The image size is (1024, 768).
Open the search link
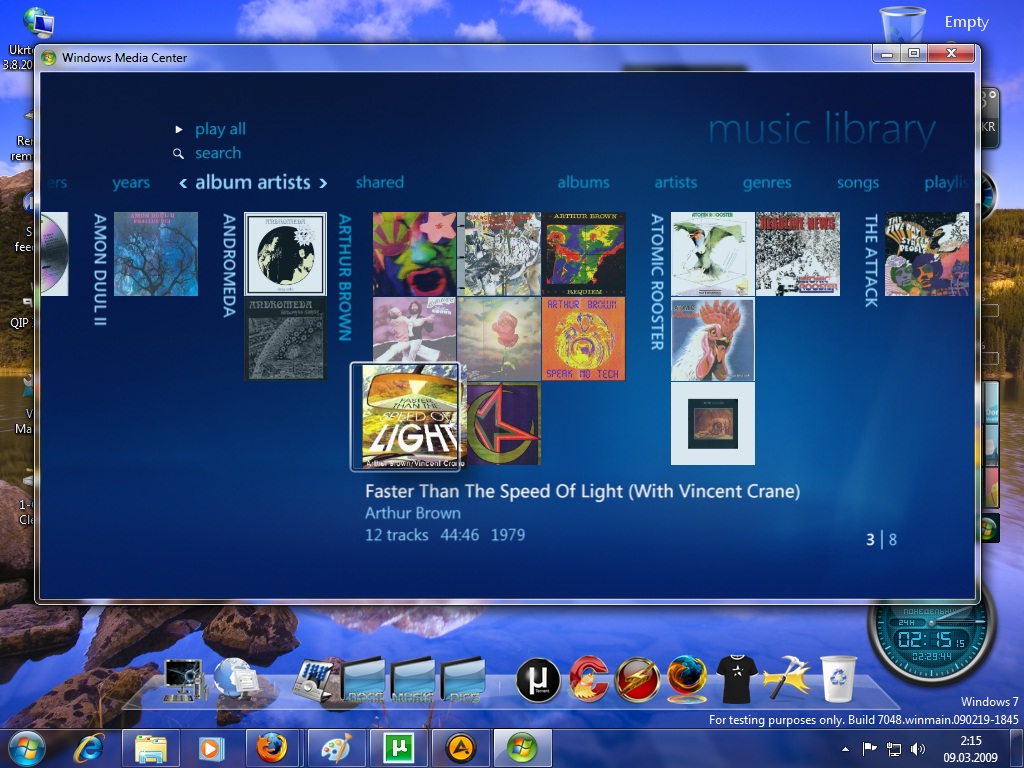tap(218, 153)
